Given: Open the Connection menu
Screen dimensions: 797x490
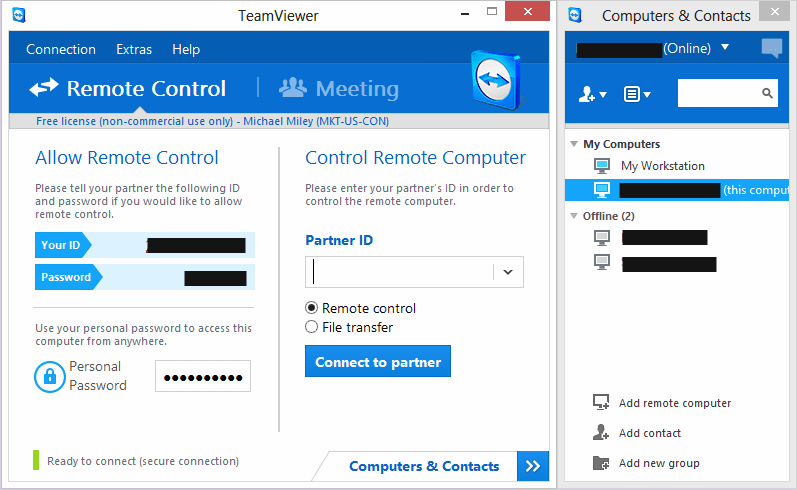Looking at the screenshot, I should tap(61, 49).
